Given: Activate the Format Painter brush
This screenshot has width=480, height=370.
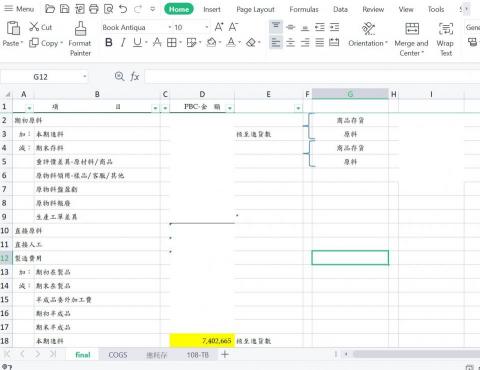Looking at the screenshot, I should tap(80, 29).
